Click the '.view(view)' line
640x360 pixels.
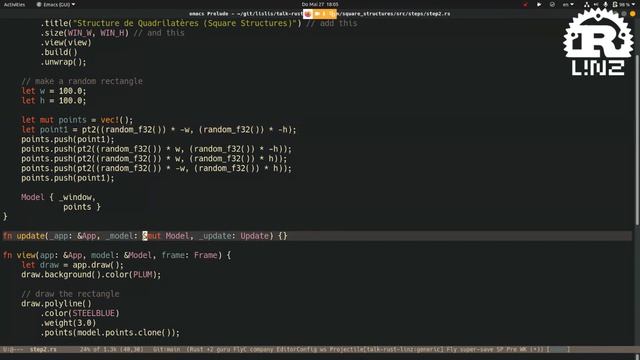pyautogui.click(x=66, y=43)
